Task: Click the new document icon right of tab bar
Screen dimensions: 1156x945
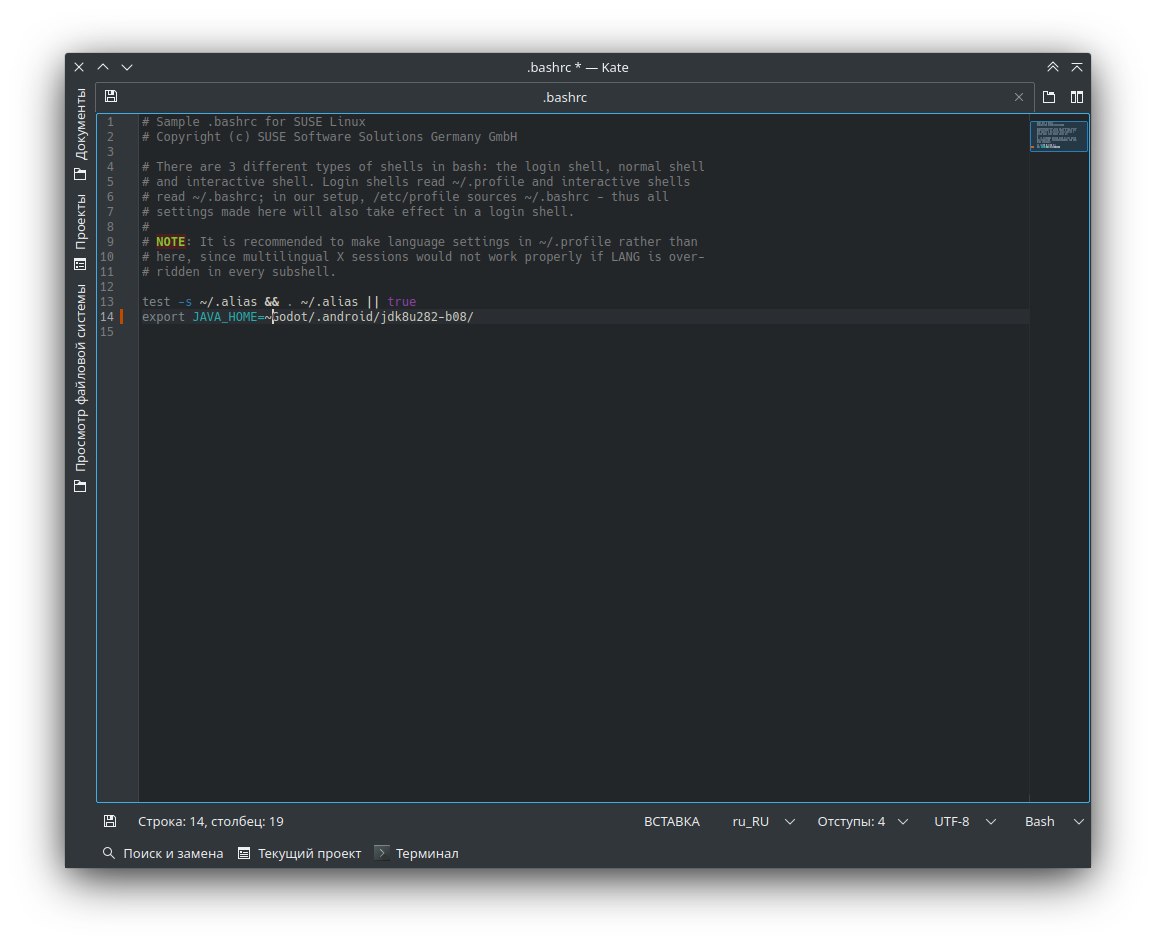Action: click(x=1049, y=97)
